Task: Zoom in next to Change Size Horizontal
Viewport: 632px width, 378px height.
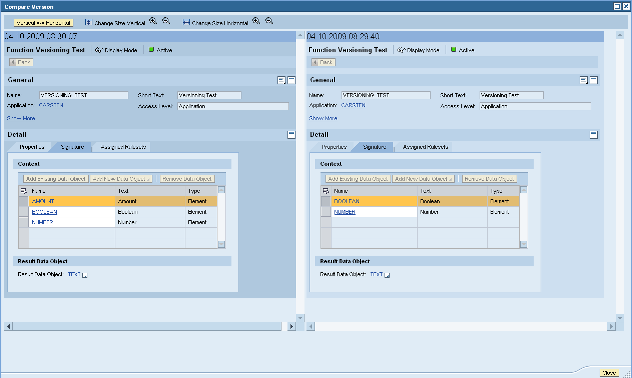Action: click(x=256, y=21)
